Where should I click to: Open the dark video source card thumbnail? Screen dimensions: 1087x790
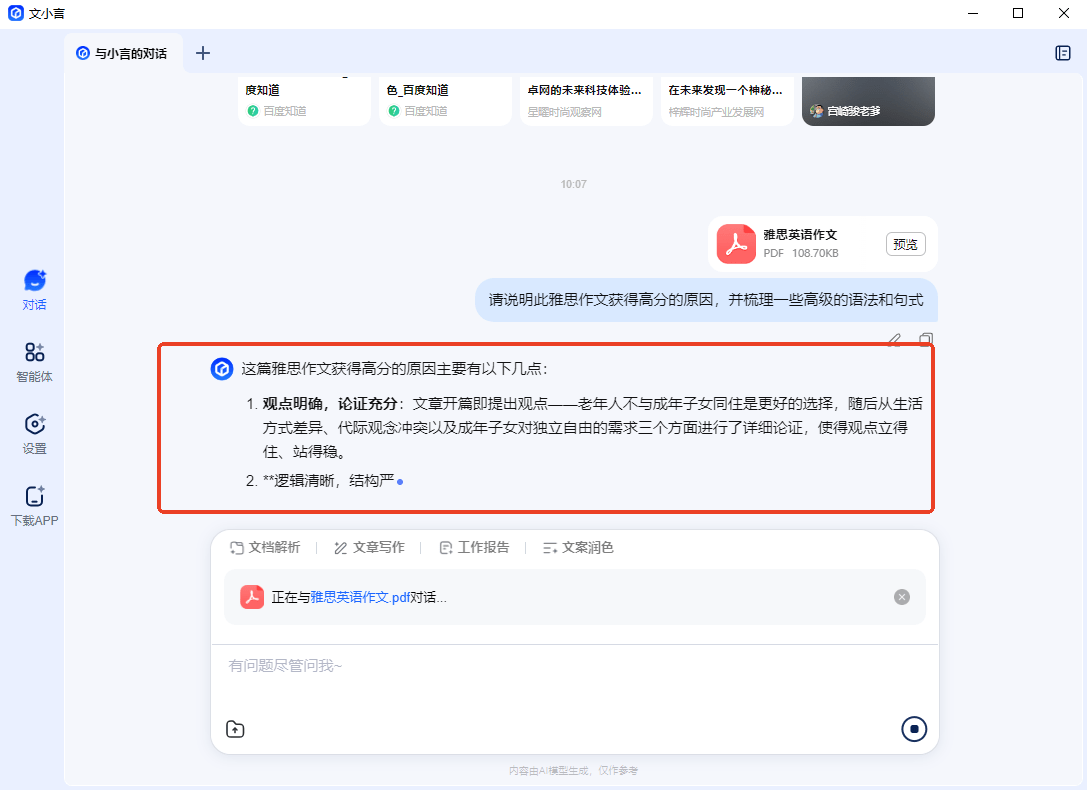point(868,100)
